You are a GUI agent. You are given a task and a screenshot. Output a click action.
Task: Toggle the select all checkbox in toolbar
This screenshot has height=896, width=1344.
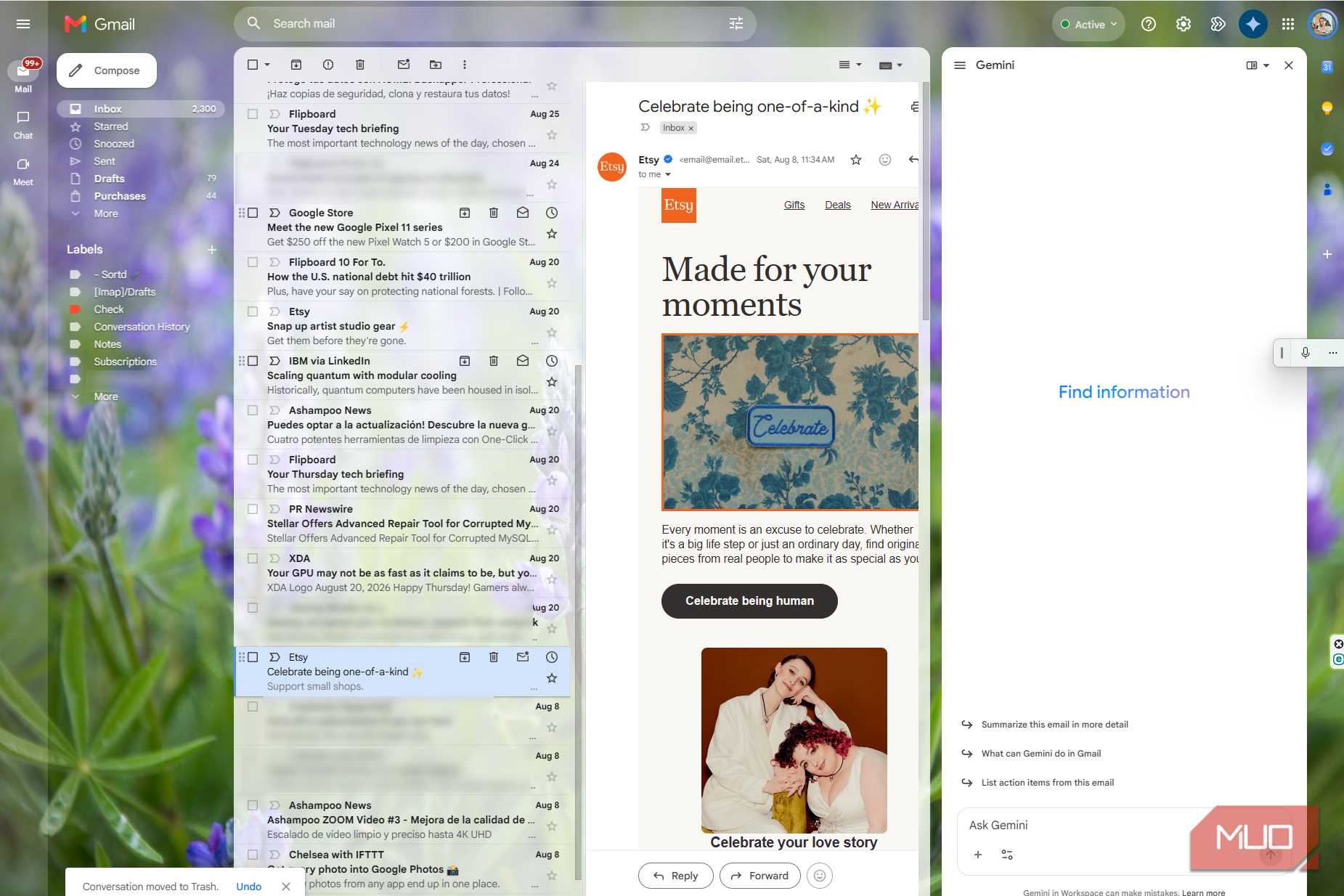tap(253, 65)
